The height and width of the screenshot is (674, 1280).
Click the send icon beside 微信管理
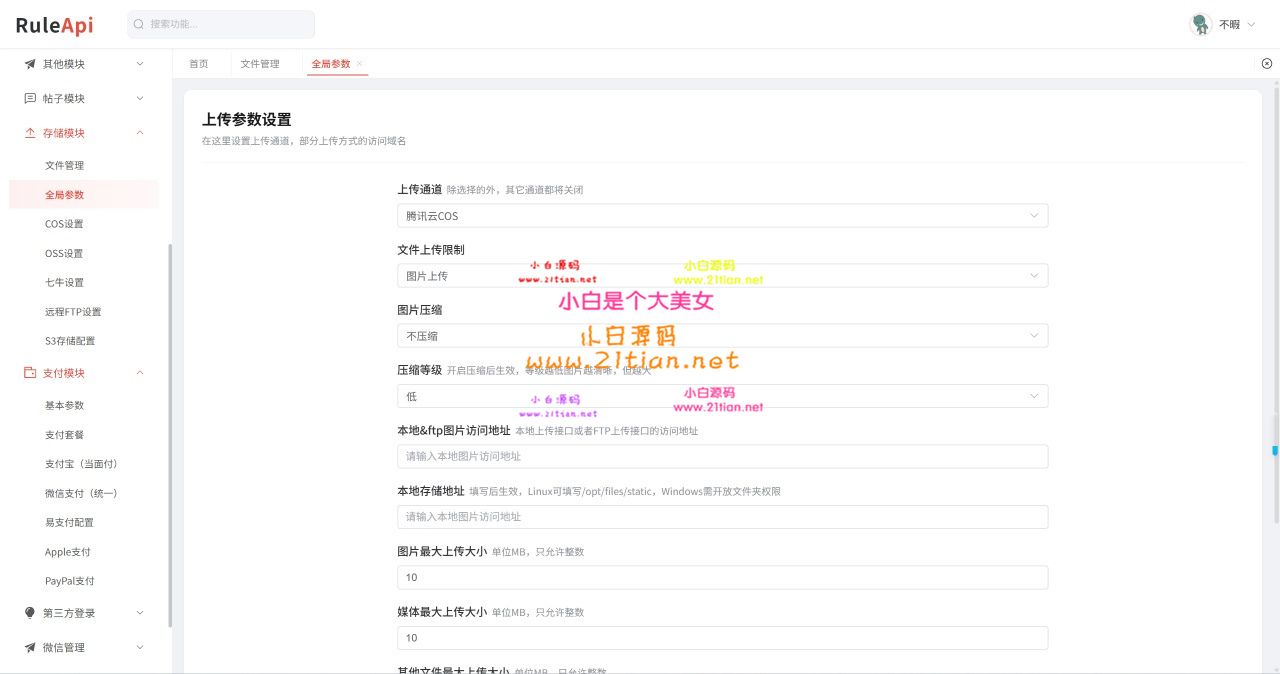point(30,647)
